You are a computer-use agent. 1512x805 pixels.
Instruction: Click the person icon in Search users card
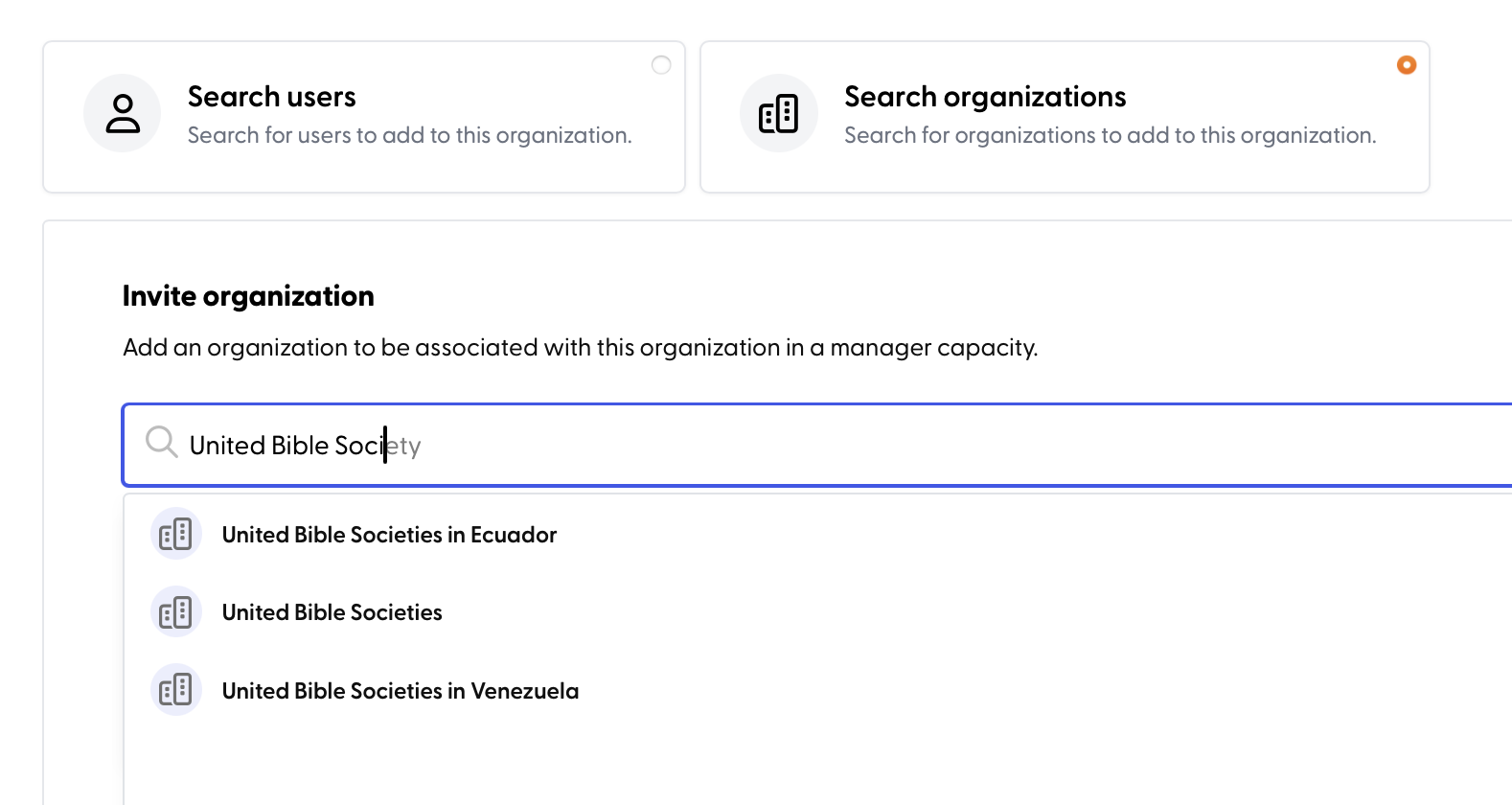pyautogui.click(x=123, y=113)
